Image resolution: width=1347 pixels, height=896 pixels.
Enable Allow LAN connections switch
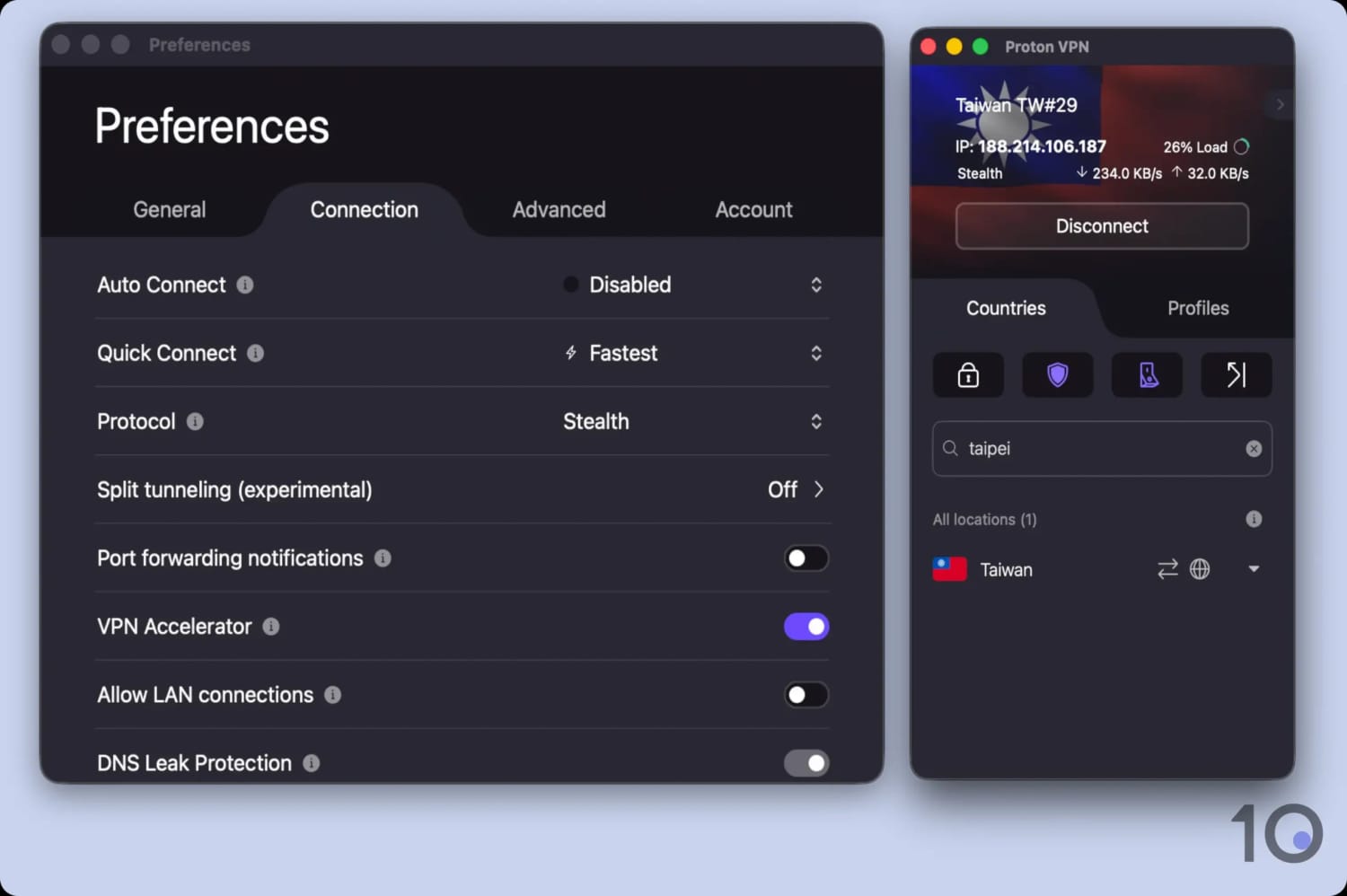[806, 695]
